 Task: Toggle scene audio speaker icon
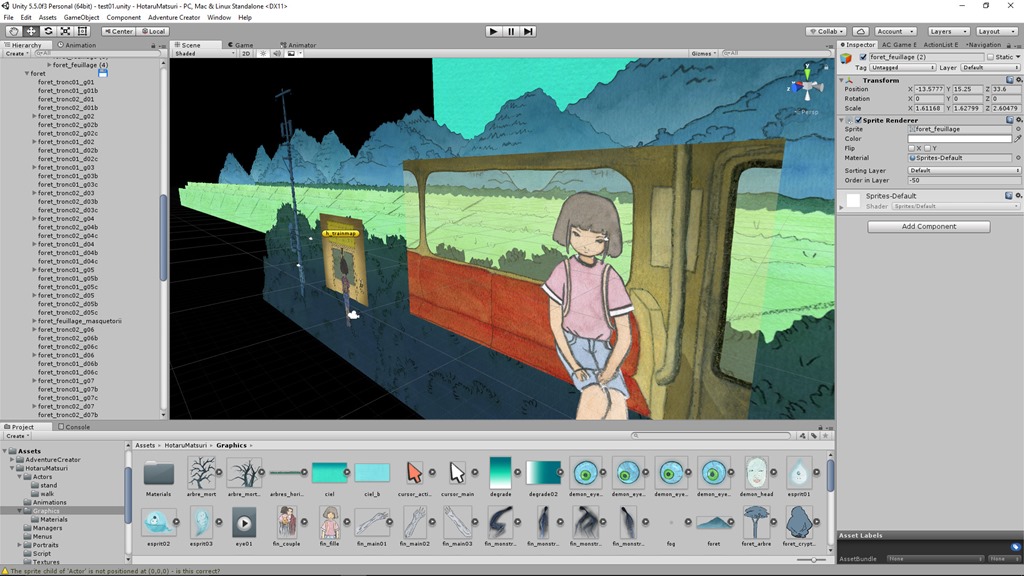(x=276, y=53)
